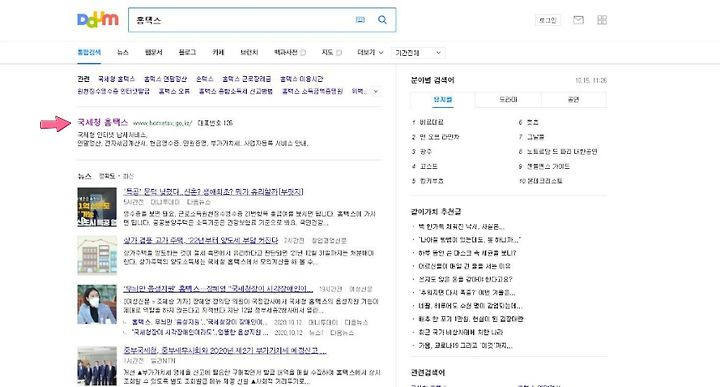Viewport: 720px width, 387px height.
Task: Sort news by 정확도
Action: coord(107,176)
